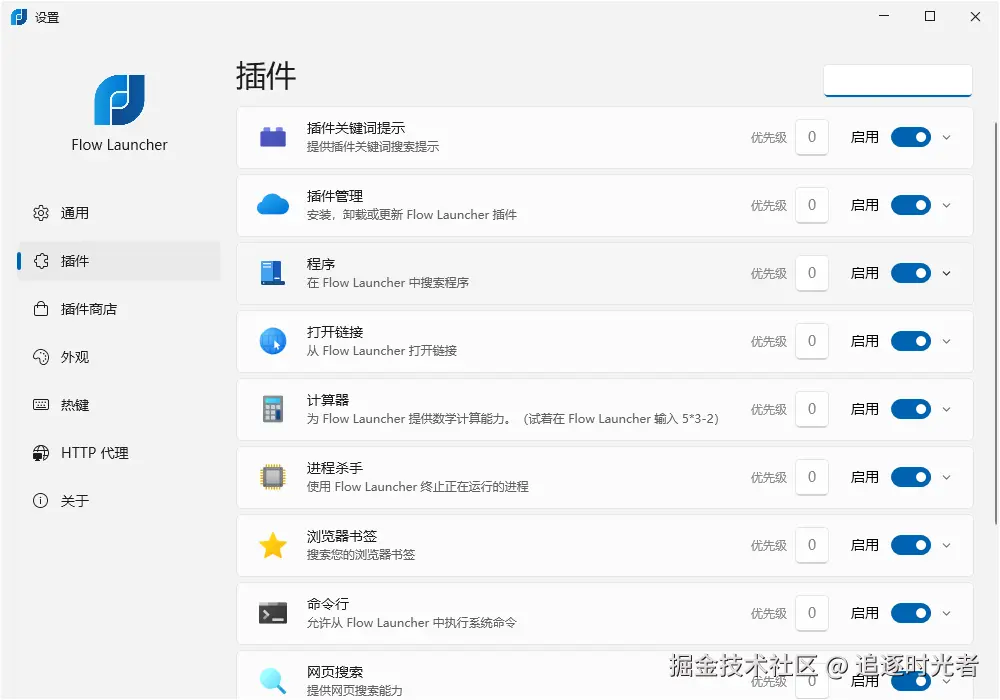This screenshot has height=700, width=1000.
Task: Click the 浏览器书签 plugin title
Action: point(342,536)
